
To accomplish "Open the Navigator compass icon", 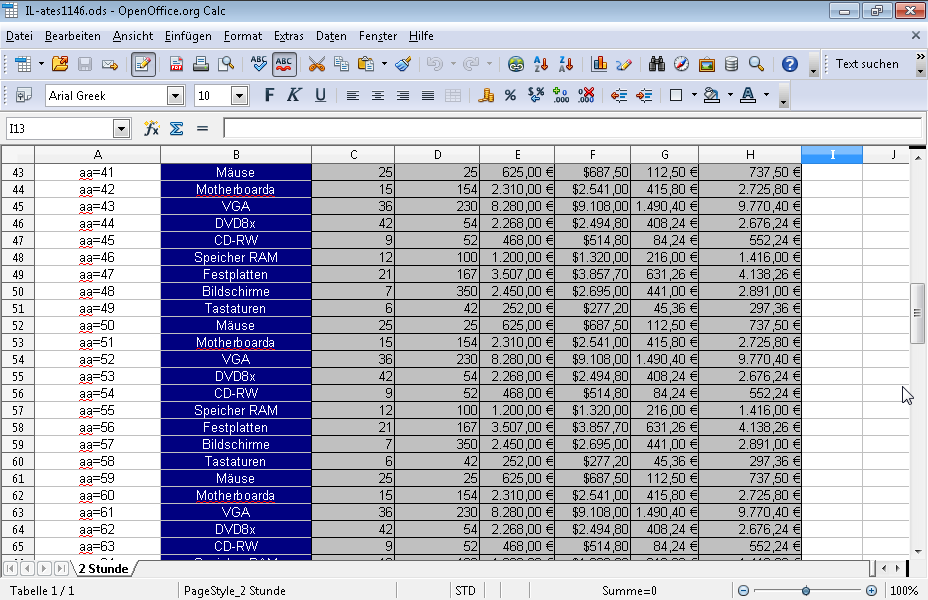I will 681,64.
